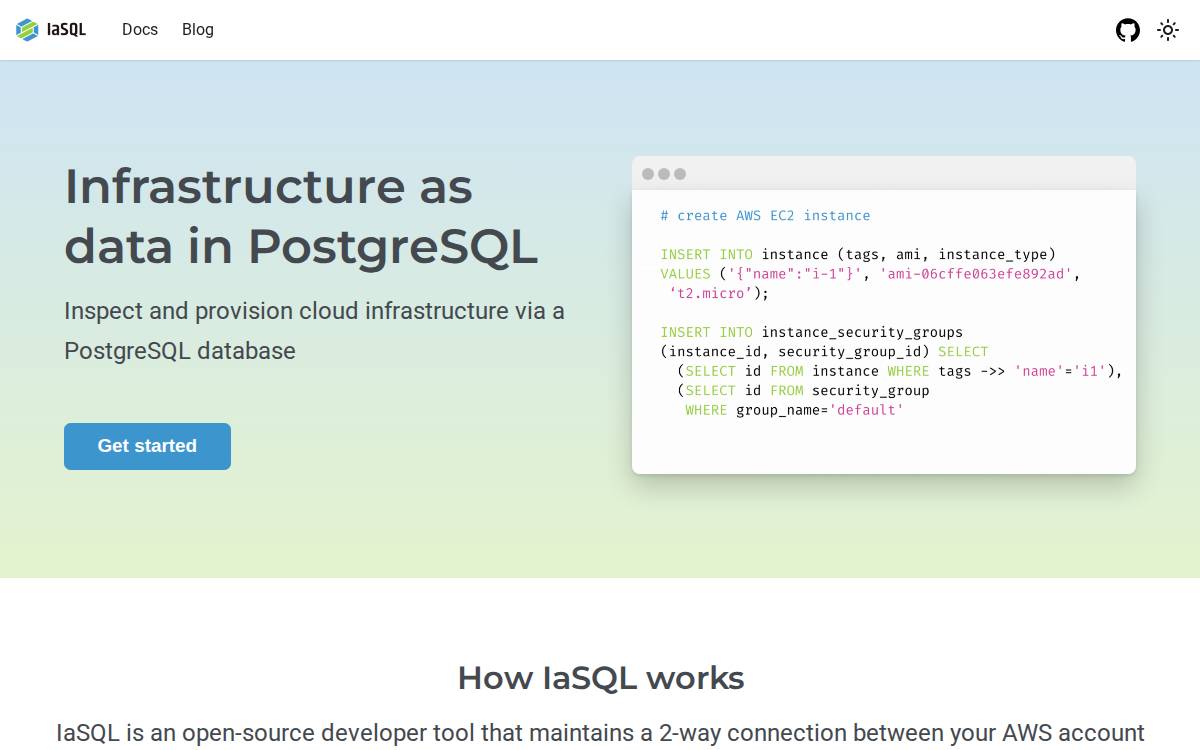The height and width of the screenshot is (750, 1200).
Task: Click the Get started button
Action: (147, 446)
